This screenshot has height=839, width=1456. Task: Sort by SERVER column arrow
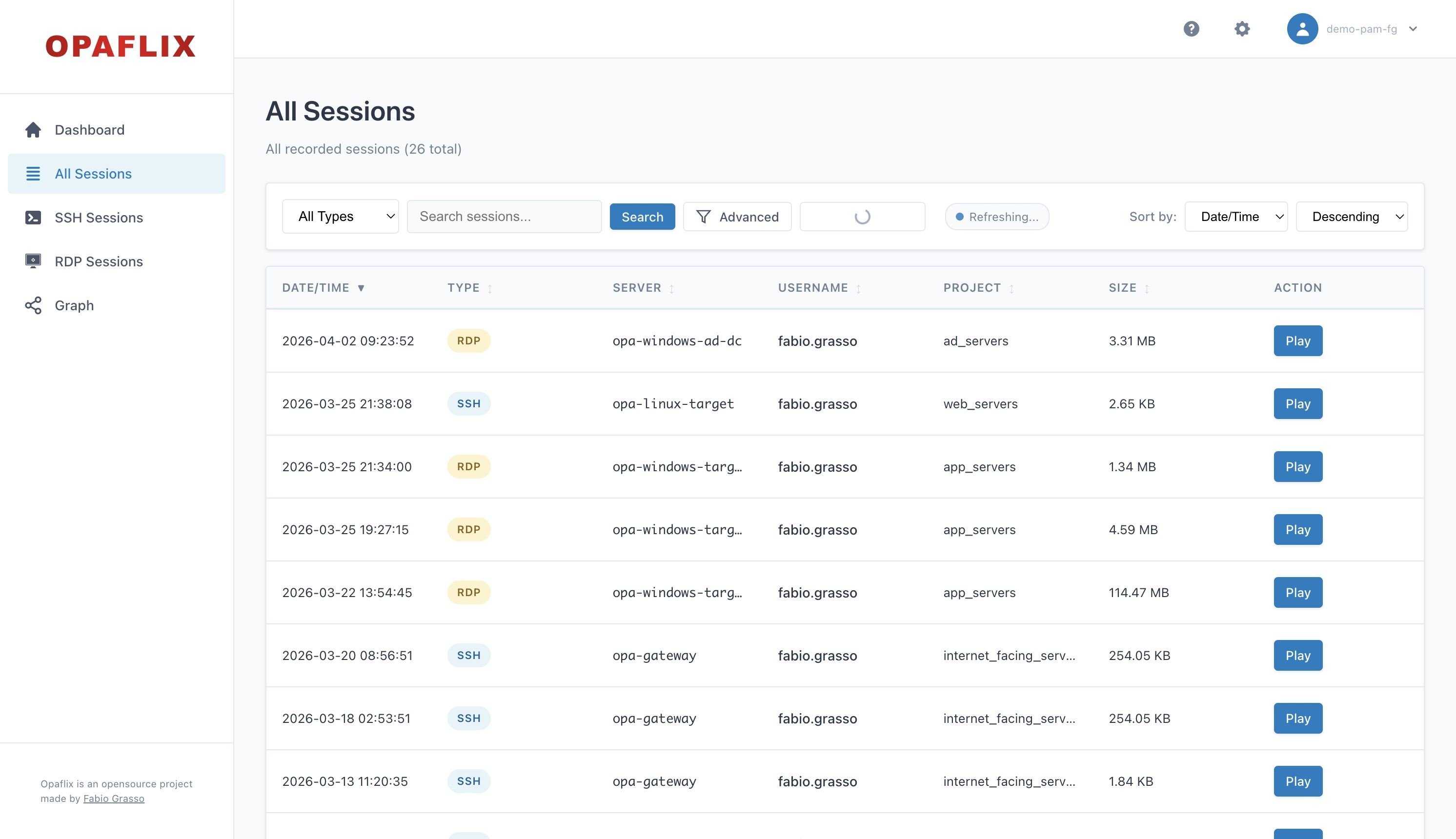[x=671, y=289]
